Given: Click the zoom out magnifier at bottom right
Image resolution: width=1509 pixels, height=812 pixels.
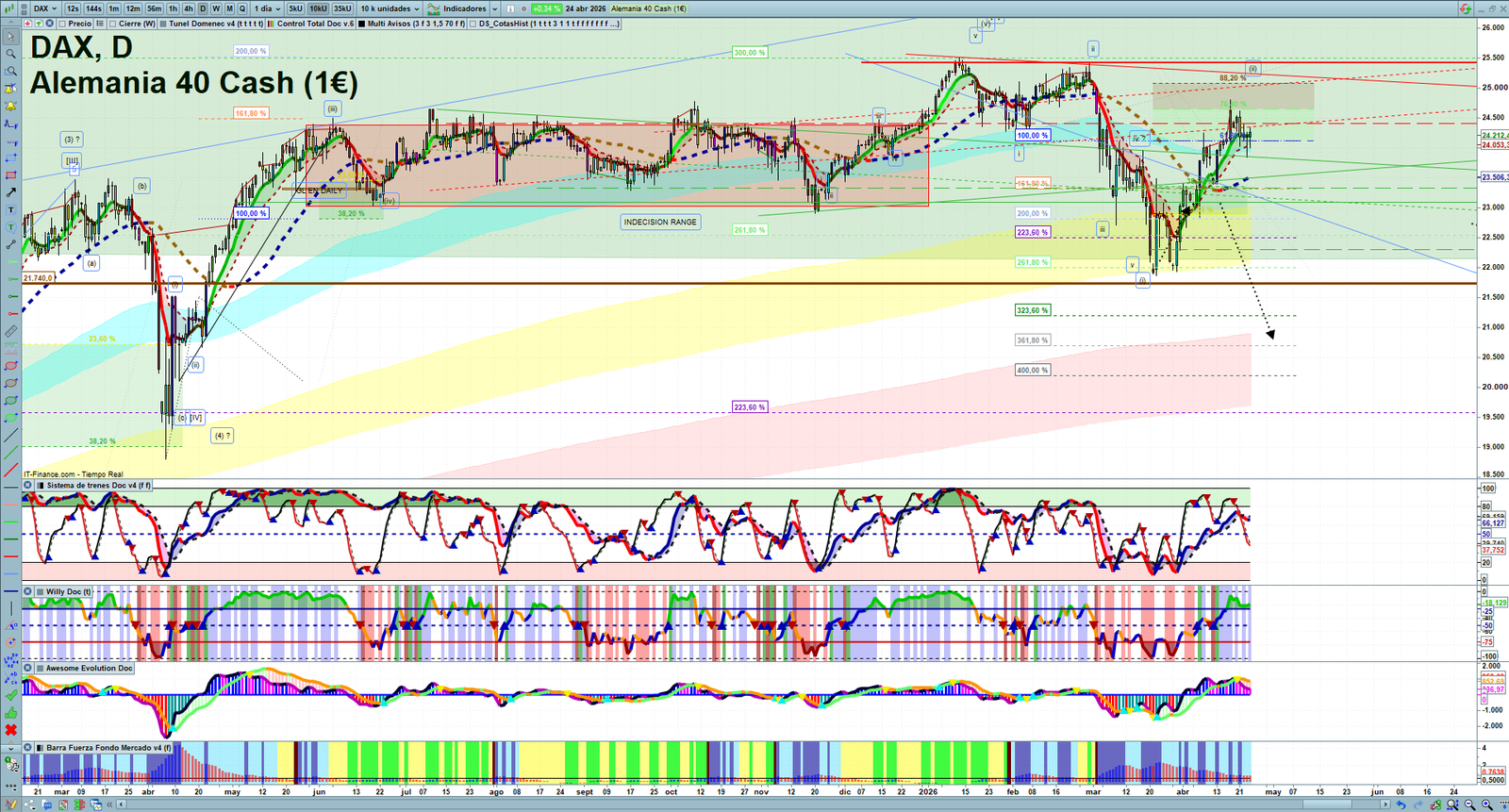Looking at the screenshot, I should [1470, 804].
